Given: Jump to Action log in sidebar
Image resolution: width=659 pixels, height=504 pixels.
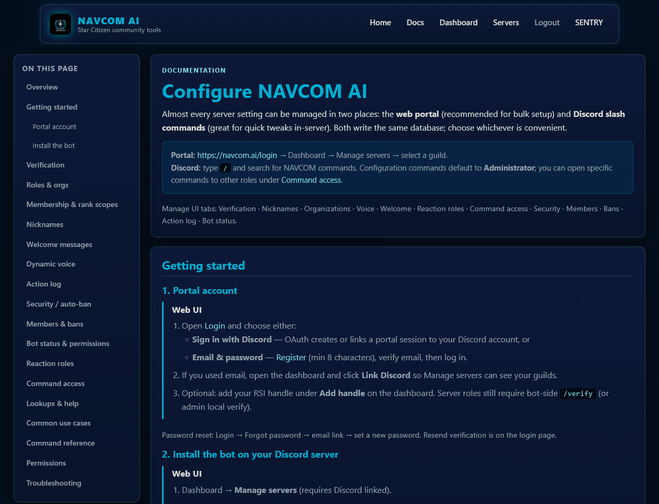Looking at the screenshot, I should tap(43, 284).
